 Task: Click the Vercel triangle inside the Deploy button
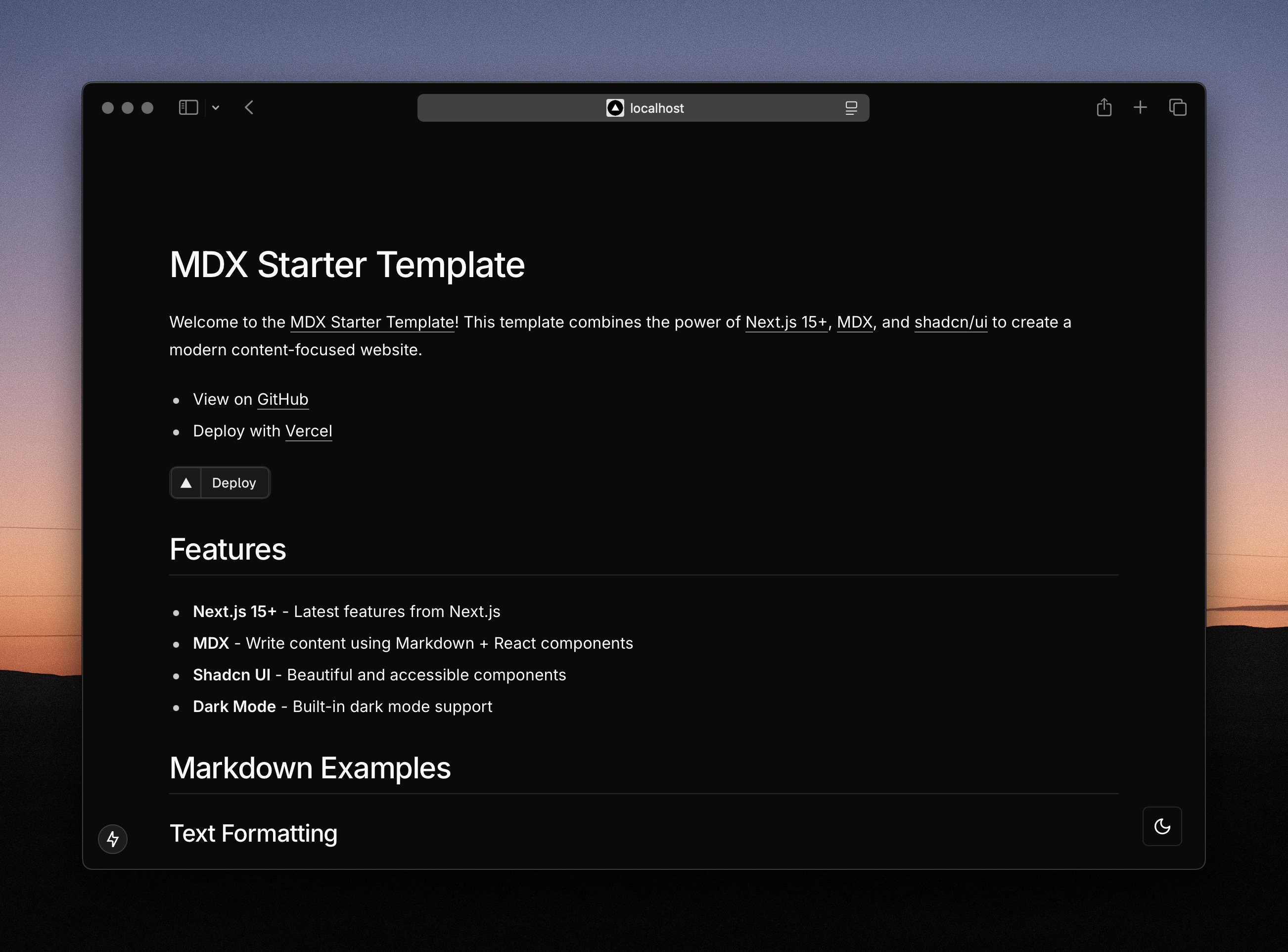click(x=186, y=482)
